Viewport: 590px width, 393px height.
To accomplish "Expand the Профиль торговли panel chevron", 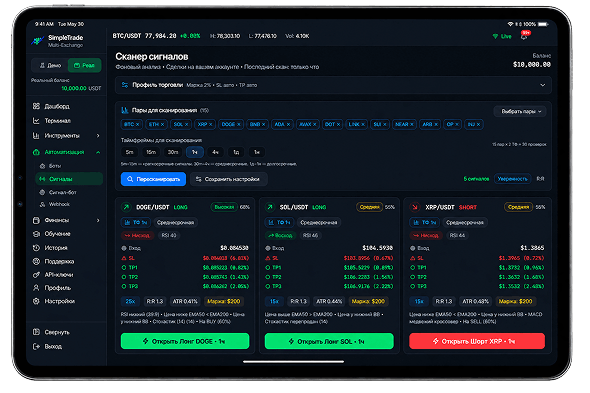I will (x=543, y=85).
